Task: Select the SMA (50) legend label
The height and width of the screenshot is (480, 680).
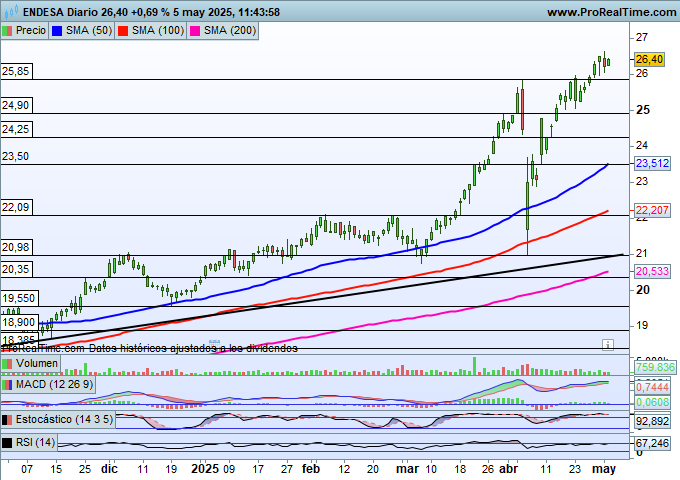Action: (x=89, y=30)
